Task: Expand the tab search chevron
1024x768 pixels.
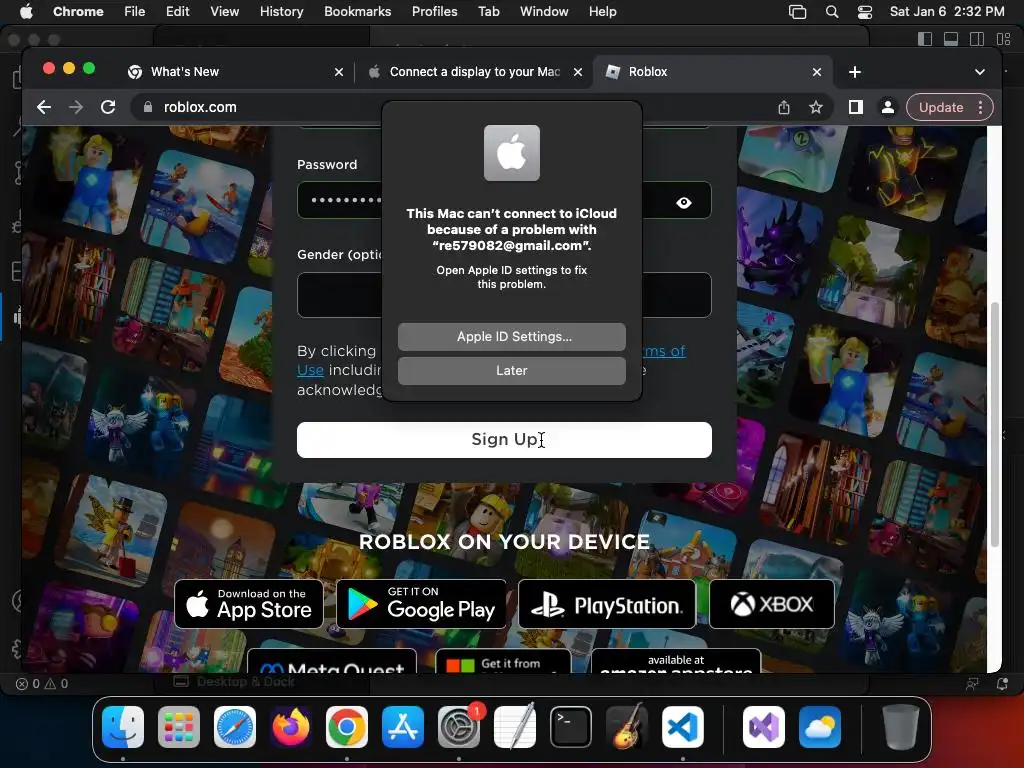Action: 980,72
